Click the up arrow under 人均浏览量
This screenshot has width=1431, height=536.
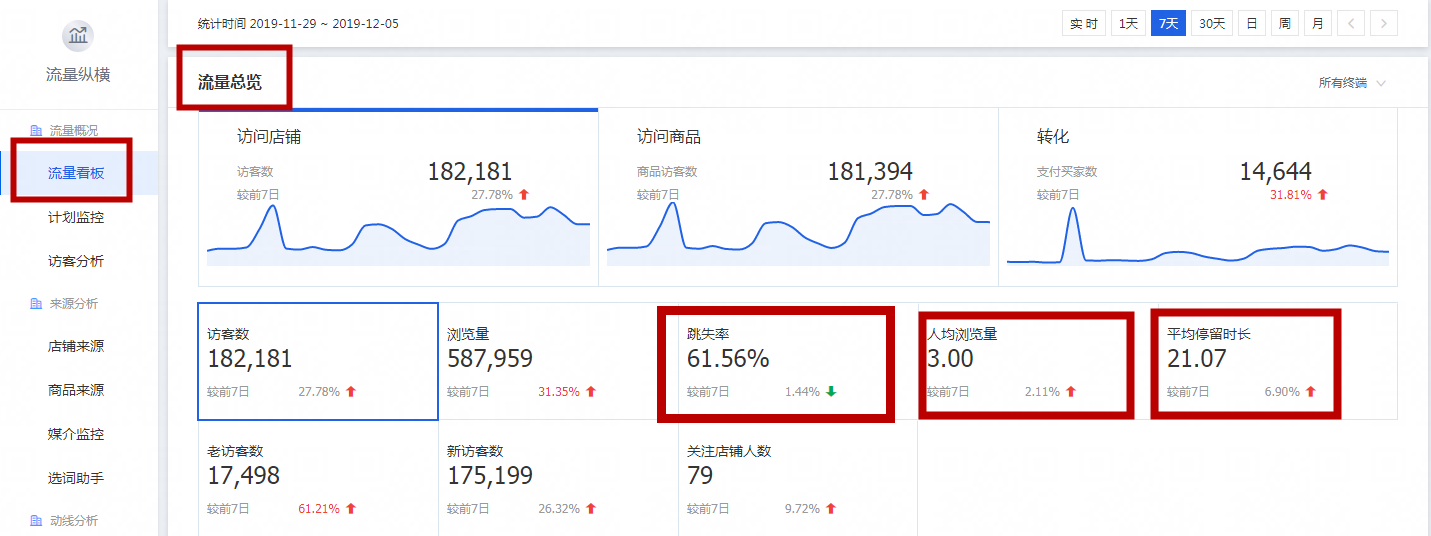tap(1070, 391)
